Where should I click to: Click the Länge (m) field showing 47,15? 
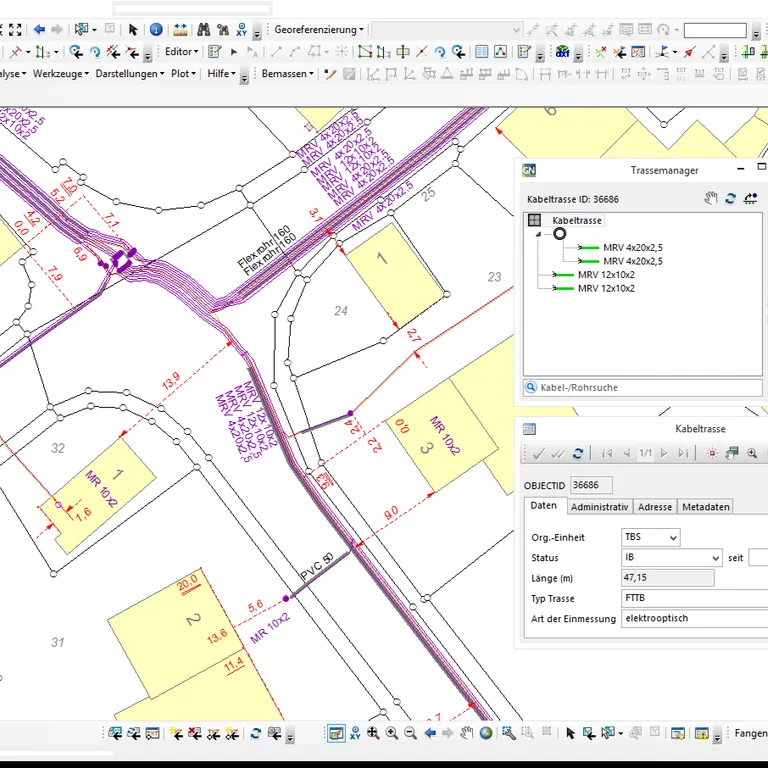pos(667,578)
